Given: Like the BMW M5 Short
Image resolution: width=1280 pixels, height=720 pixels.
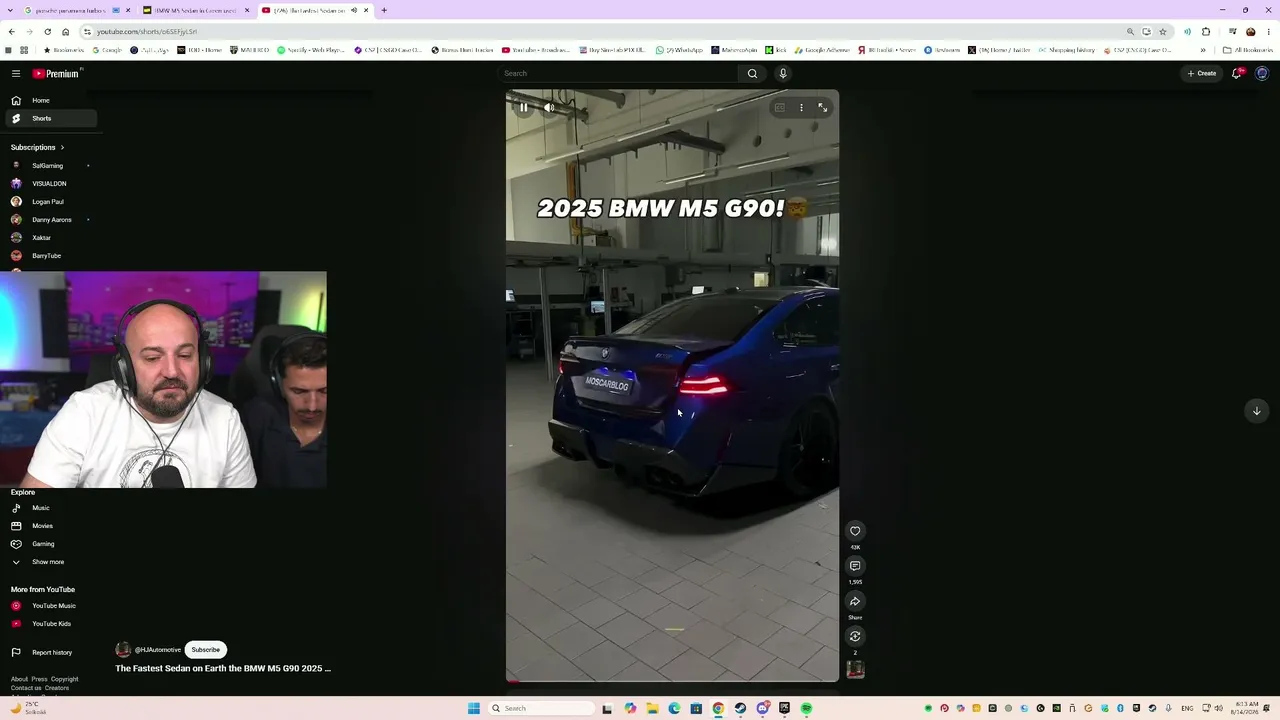Looking at the screenshot, I should [855, 531].
